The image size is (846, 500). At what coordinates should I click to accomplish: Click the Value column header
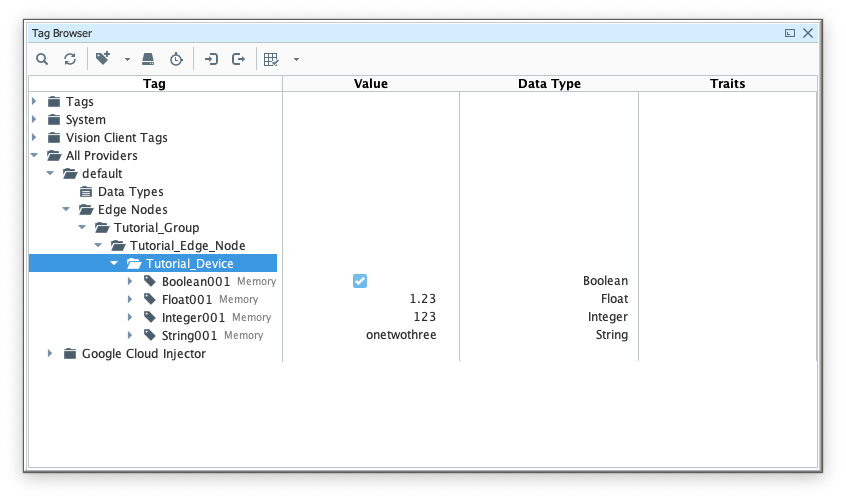pos(370,84)
